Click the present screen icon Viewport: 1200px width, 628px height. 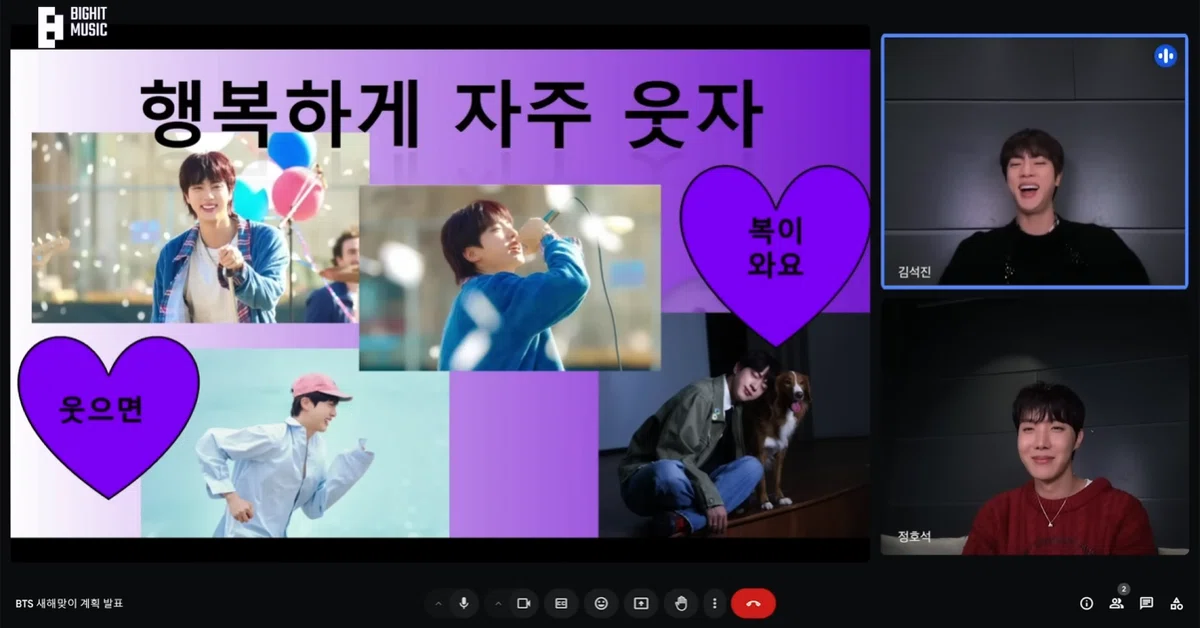coord(641,603)
